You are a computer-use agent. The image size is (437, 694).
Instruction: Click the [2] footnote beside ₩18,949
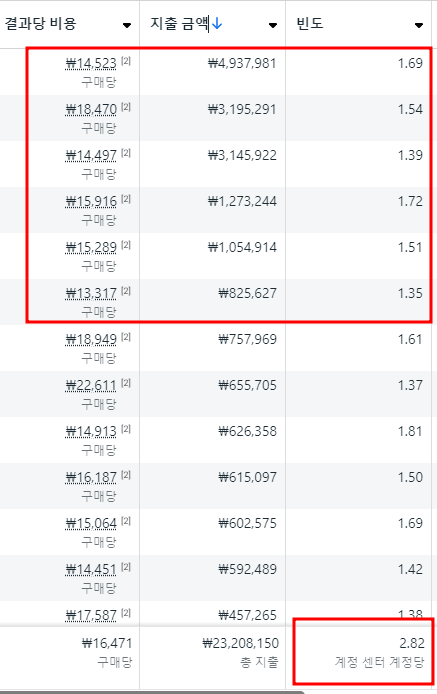[x=126, y=337]
